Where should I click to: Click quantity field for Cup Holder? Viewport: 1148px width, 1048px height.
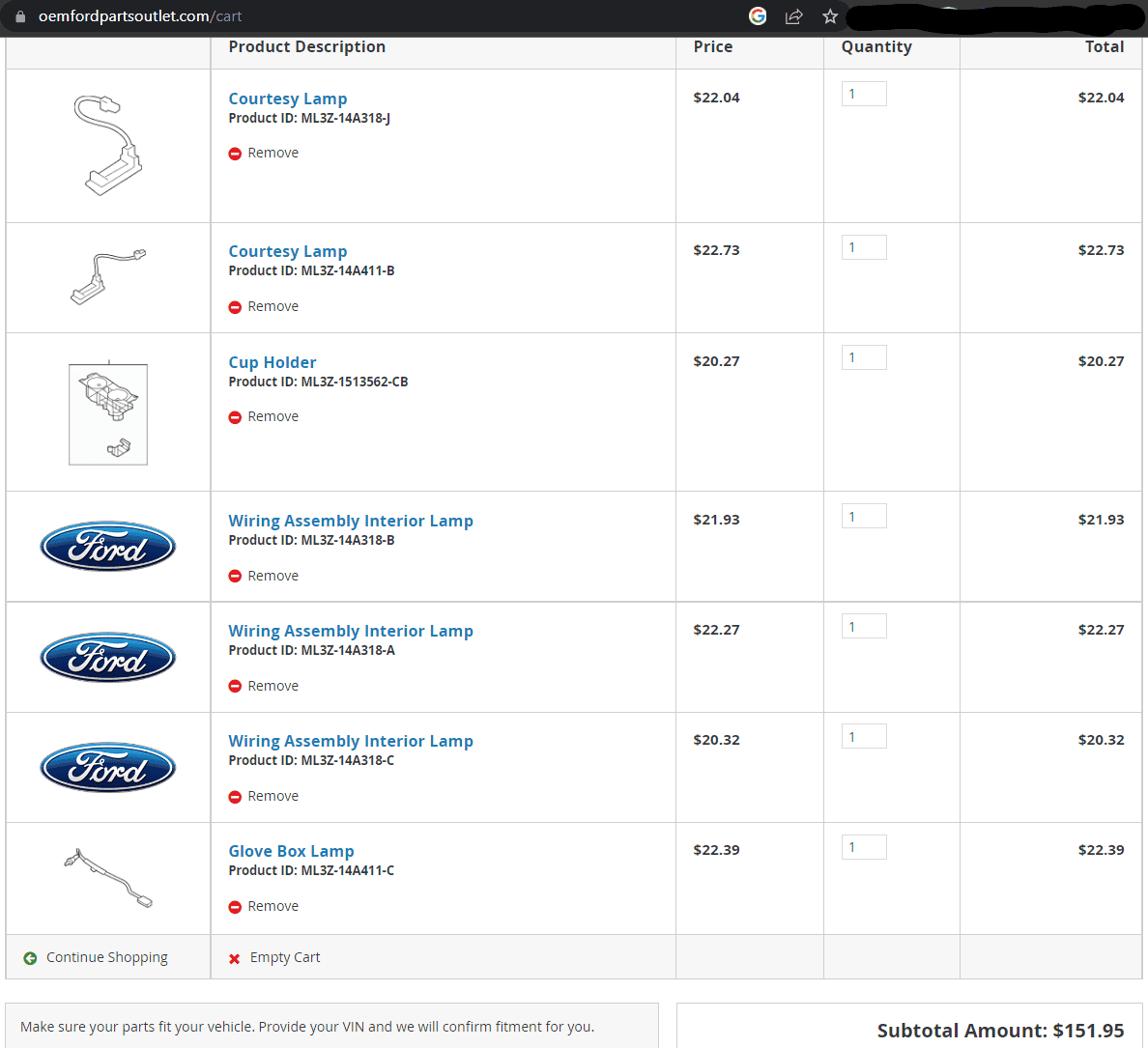tap(863, 357)
